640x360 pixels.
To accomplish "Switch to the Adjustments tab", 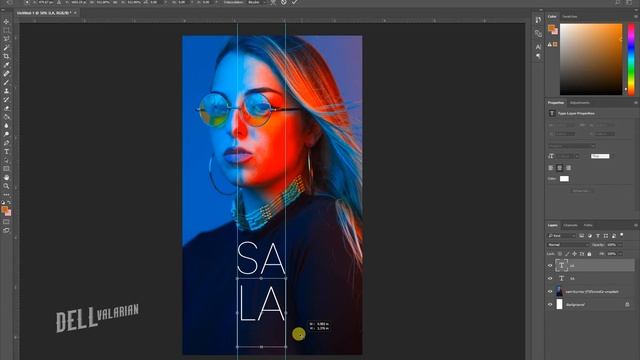I will pyautogui.click(x=580, y=103).
